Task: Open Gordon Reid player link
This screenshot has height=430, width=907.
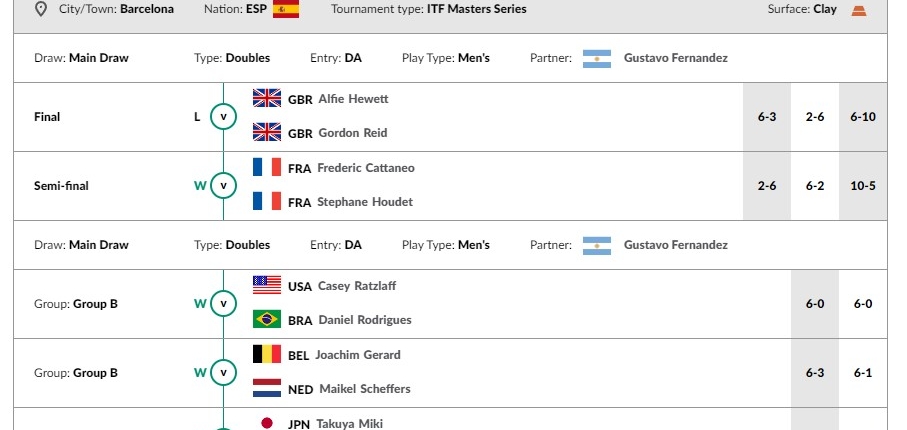Action: [353, 133]
